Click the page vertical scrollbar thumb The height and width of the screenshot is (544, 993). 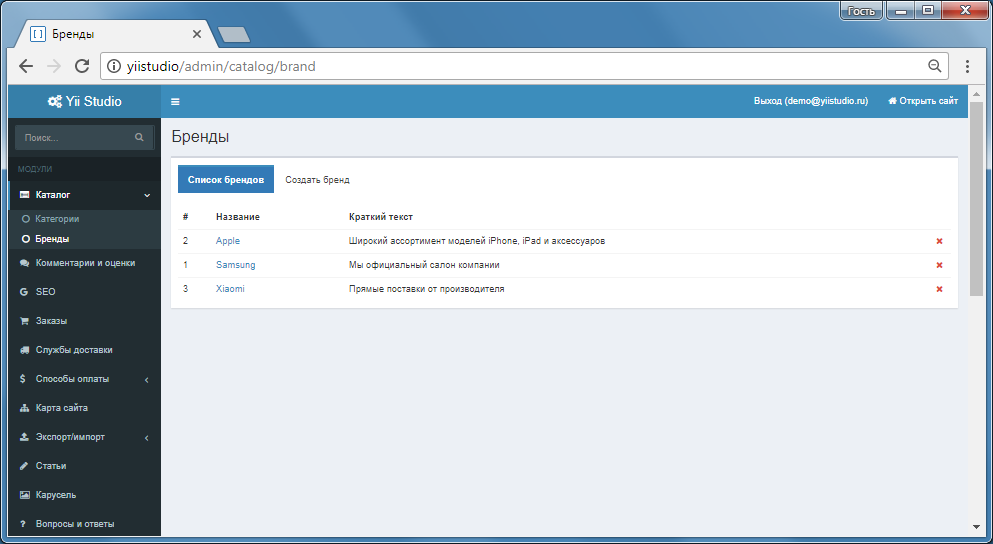[976, 198]
